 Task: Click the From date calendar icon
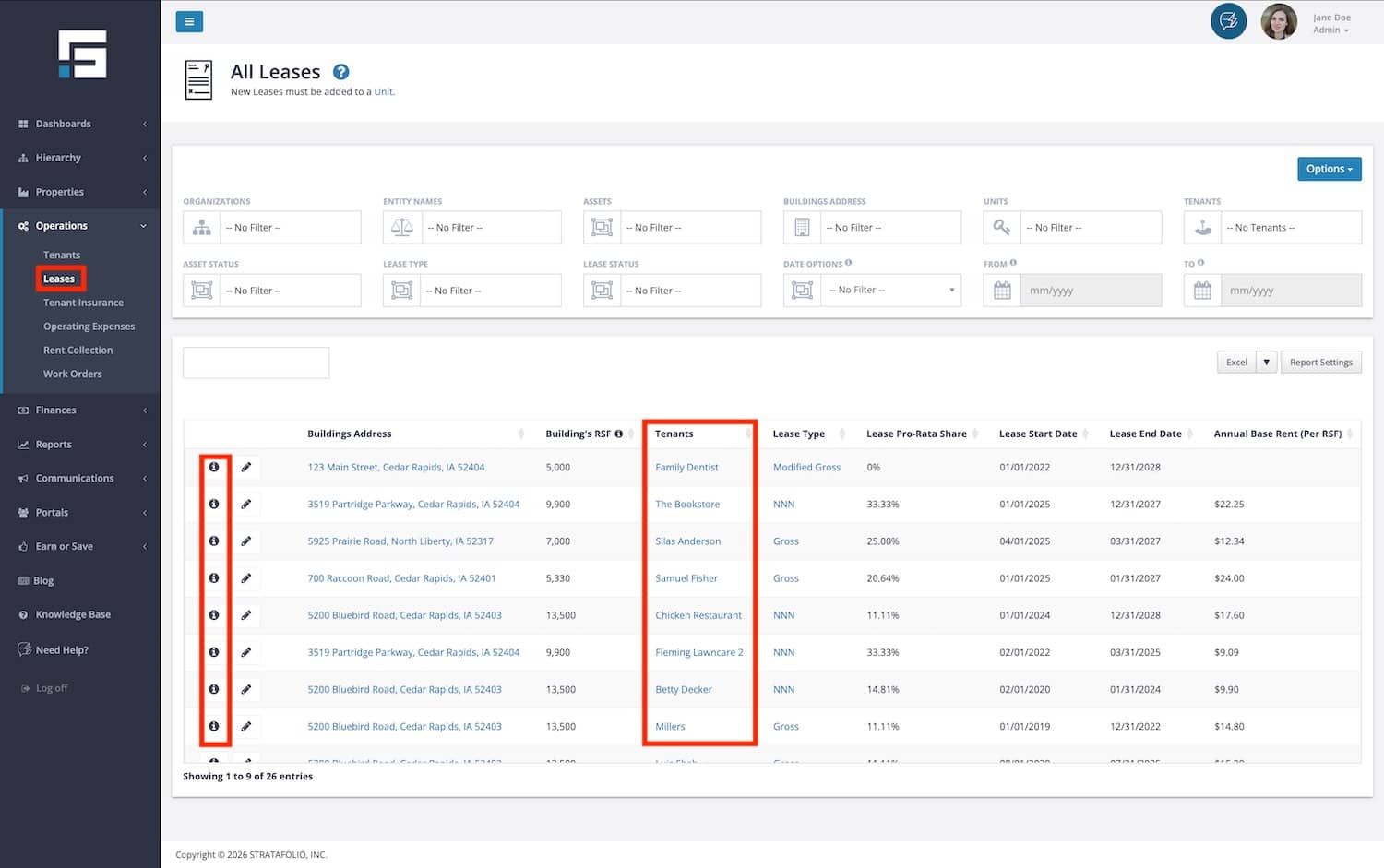point(1002,291)
